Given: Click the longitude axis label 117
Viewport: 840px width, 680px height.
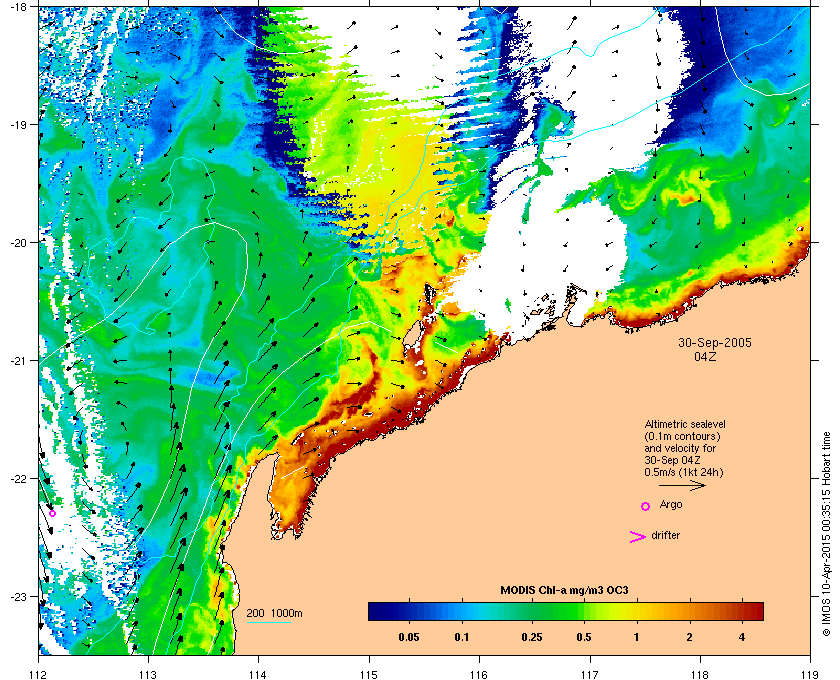Looking at the screenshot, I should pos(589,674).
